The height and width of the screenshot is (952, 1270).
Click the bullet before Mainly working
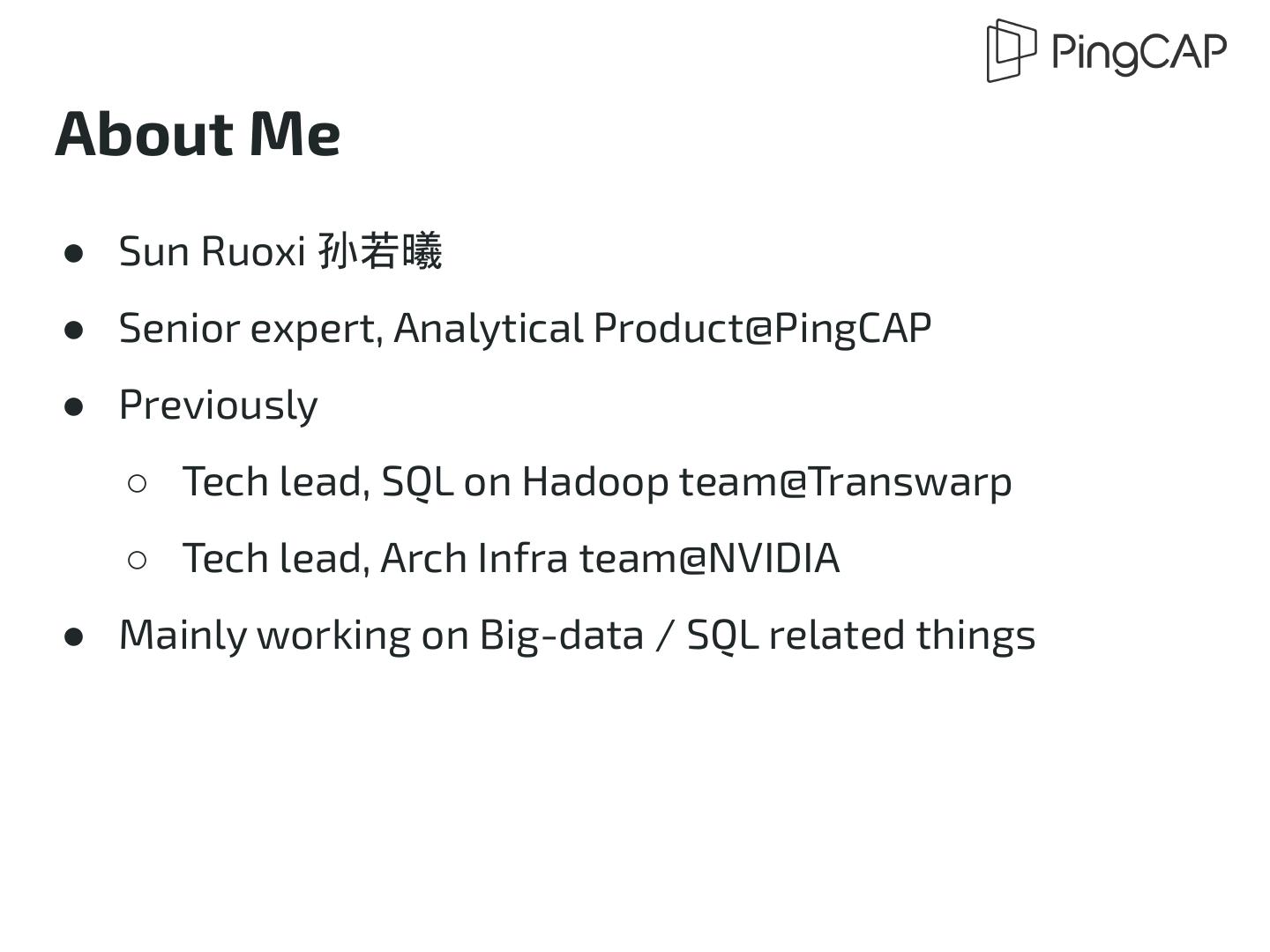click(x=74, y=636)
